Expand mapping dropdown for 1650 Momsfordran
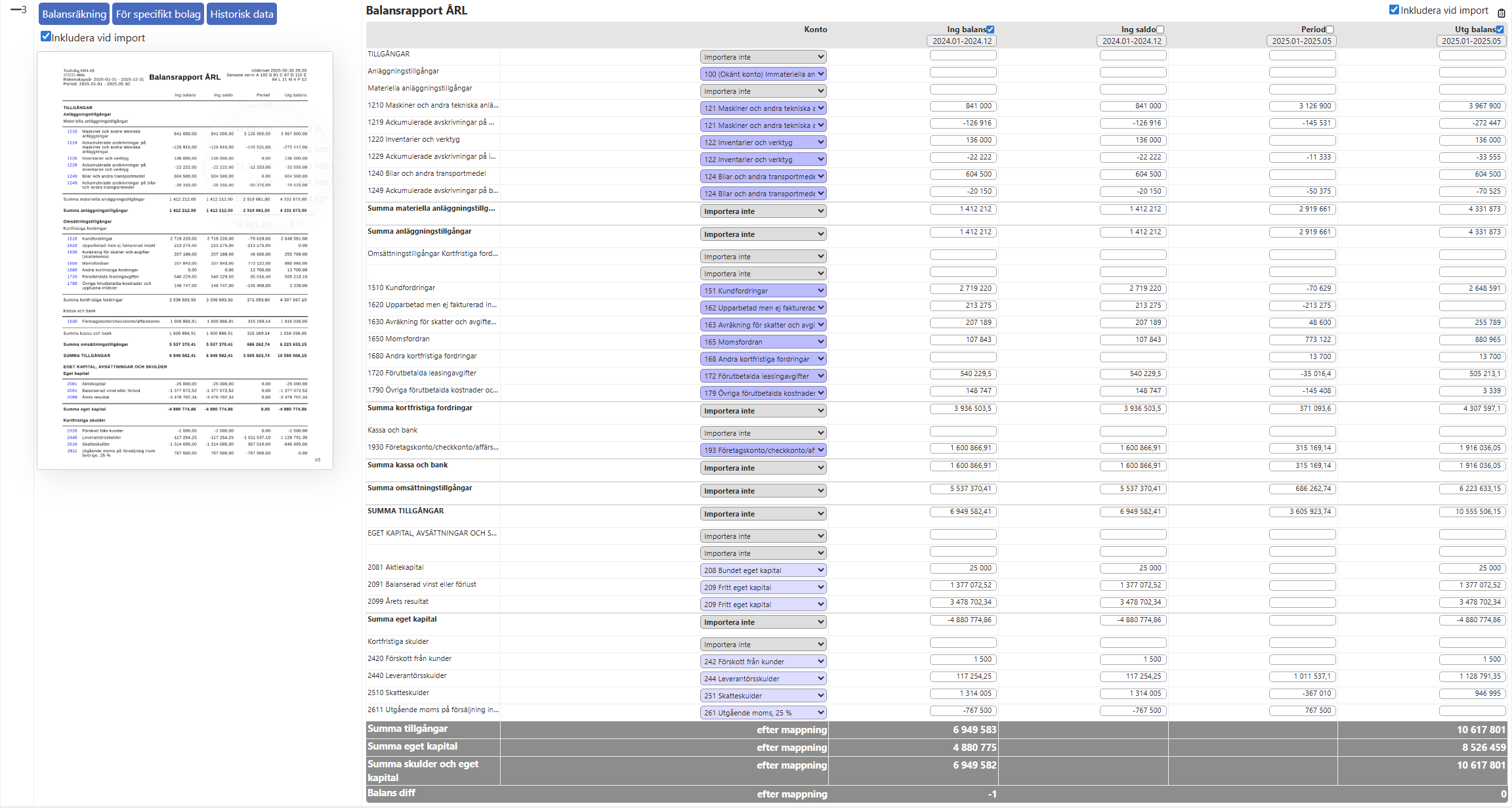The height and width of the screenshot is (808, 1512). (x=763, y=342)
